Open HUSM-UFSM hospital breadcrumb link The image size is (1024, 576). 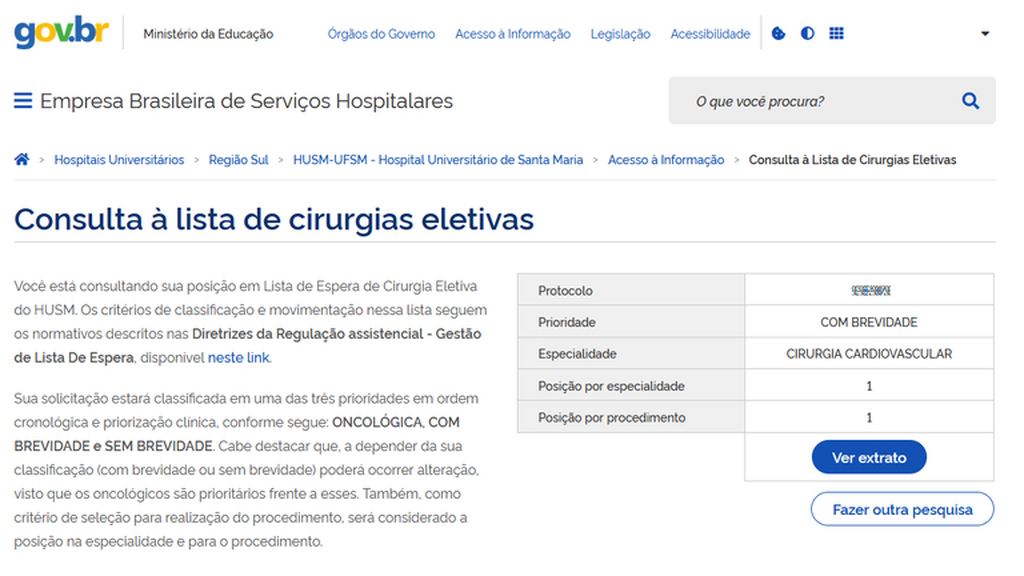[x=438, y=160]
